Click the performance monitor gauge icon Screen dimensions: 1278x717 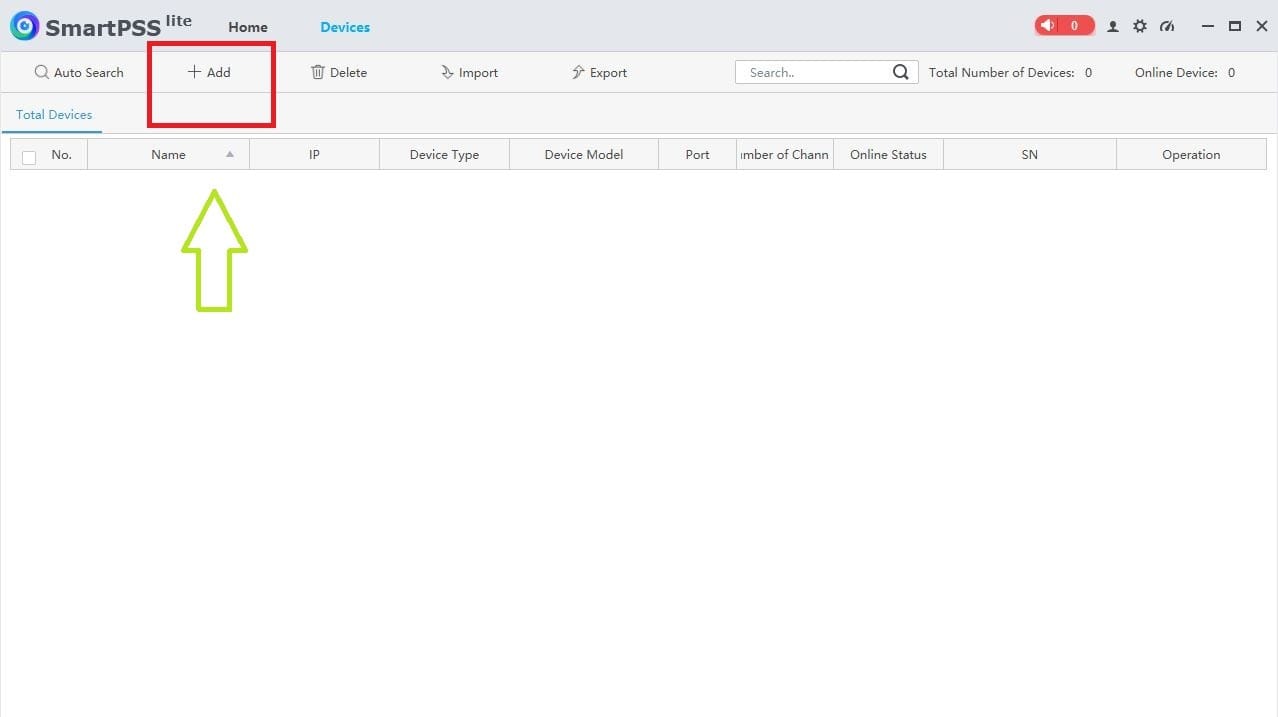click(1166, 26)
